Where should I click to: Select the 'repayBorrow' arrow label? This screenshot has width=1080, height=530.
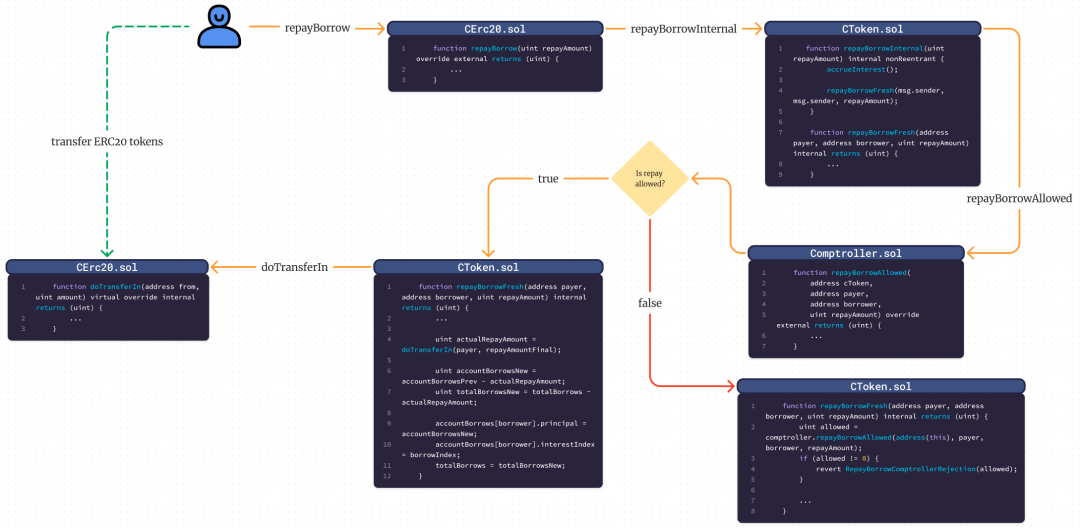coord(318,28)
